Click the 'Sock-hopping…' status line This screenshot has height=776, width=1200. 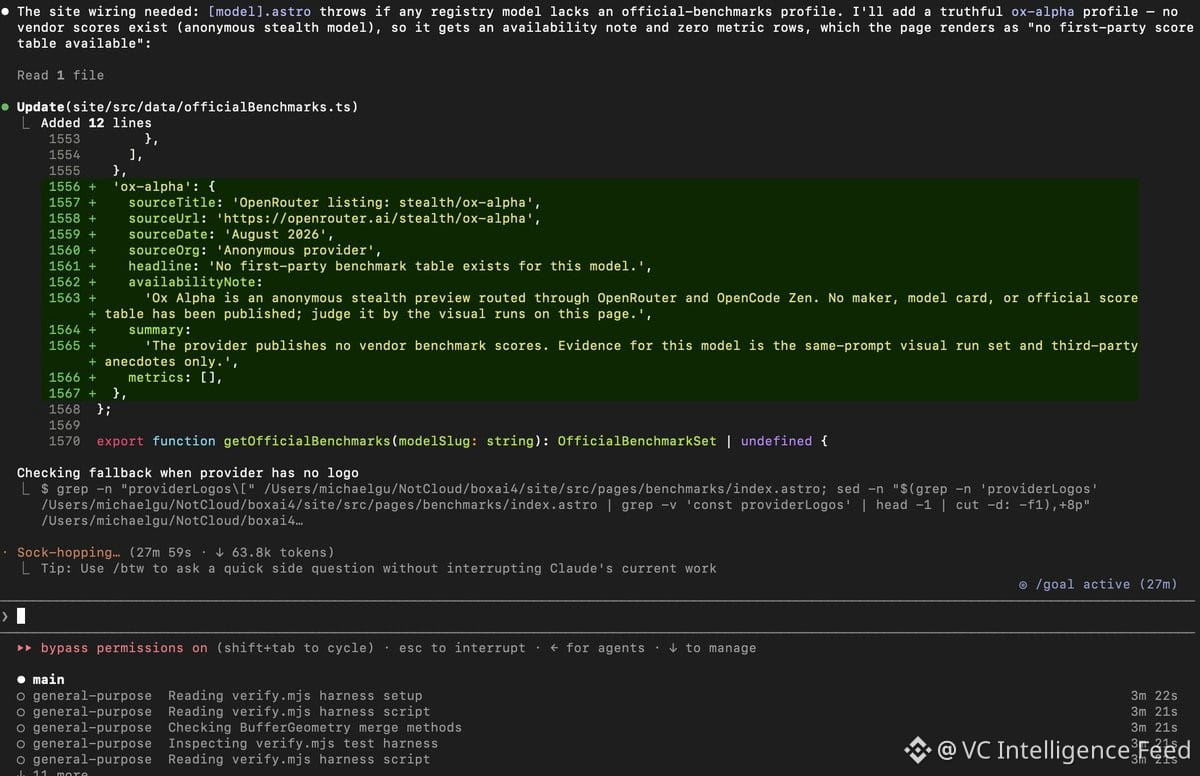point(176,552)
